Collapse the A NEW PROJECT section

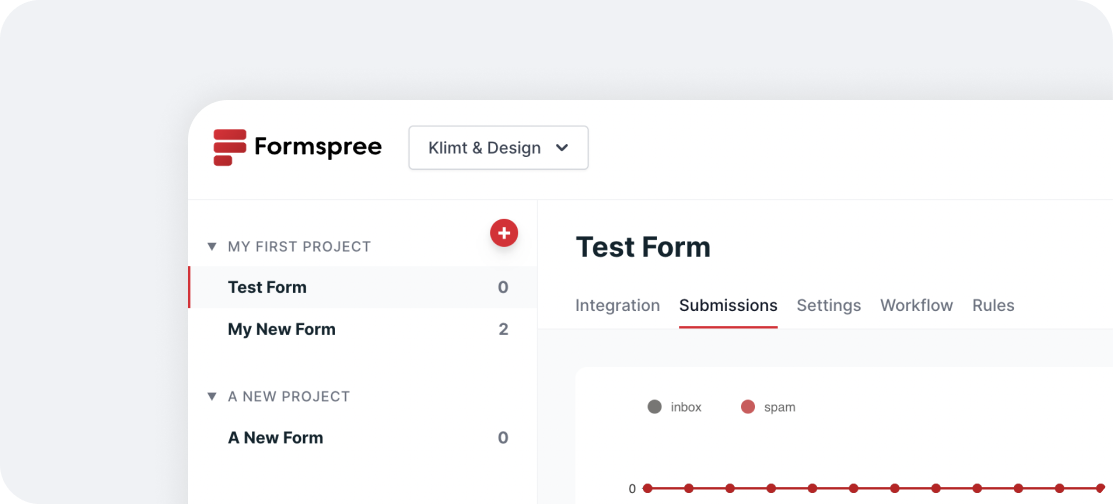point(212,397)
